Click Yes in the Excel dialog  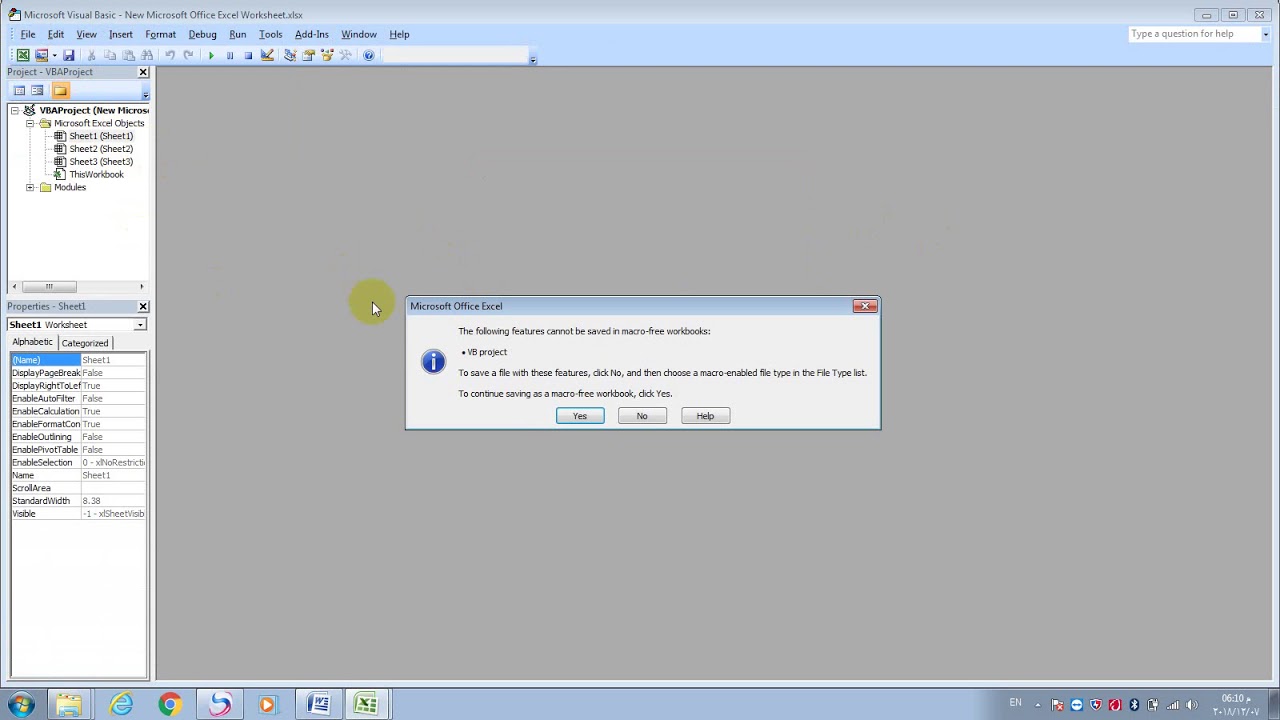coord(580,416)
